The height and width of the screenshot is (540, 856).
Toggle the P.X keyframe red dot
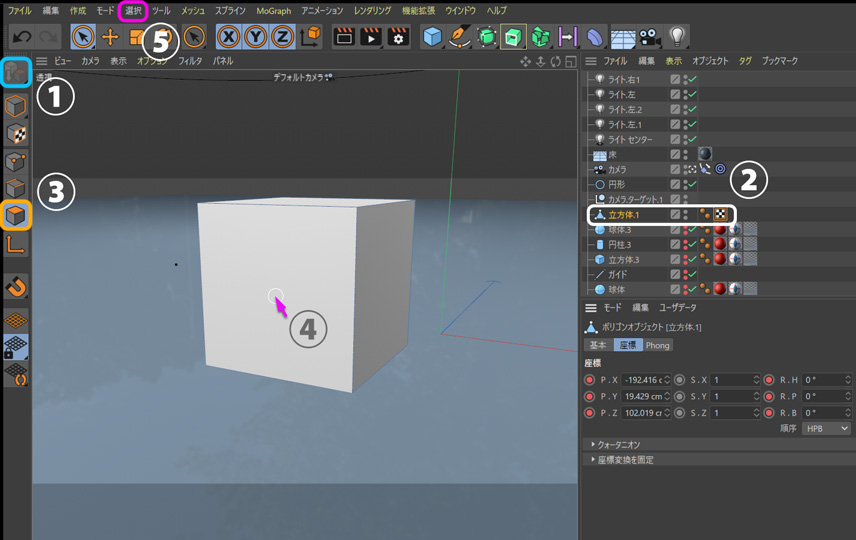click(590, 380)
